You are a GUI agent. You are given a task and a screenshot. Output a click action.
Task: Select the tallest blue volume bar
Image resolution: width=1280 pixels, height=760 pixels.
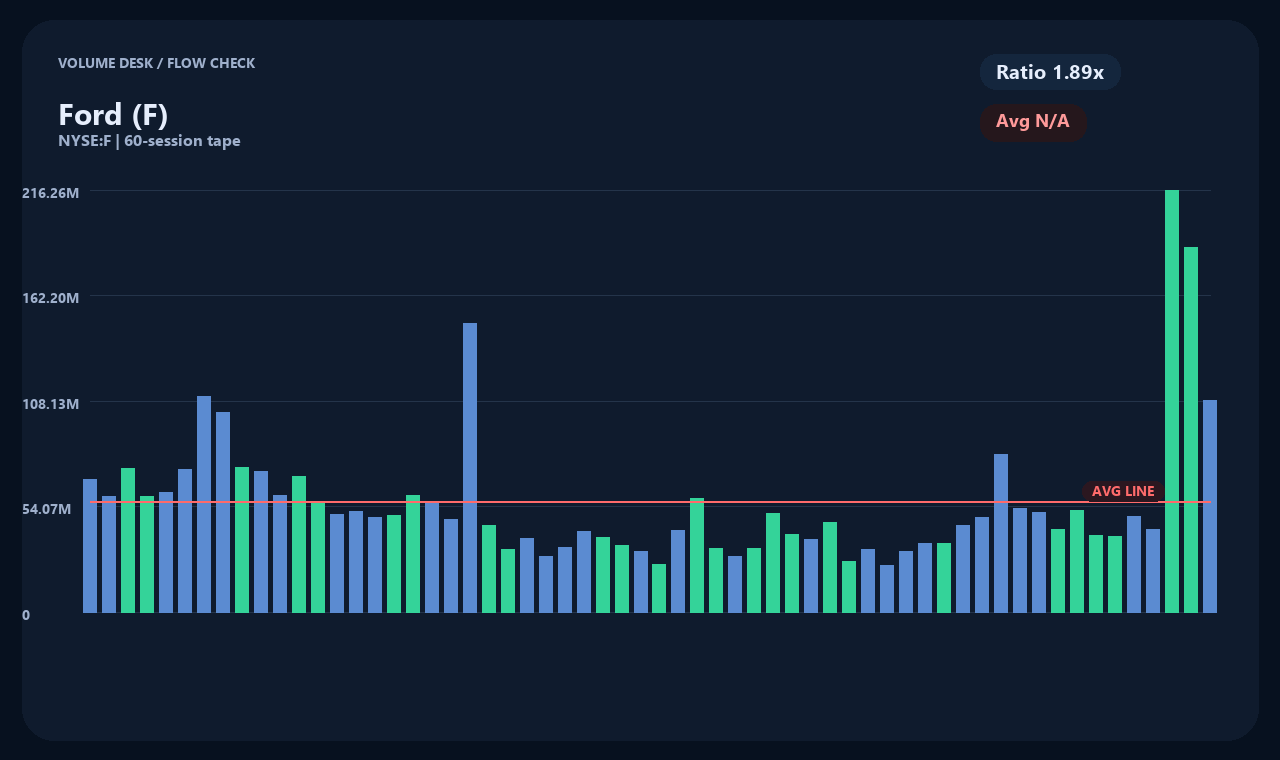pyautogui.click(x=470, y=468)
